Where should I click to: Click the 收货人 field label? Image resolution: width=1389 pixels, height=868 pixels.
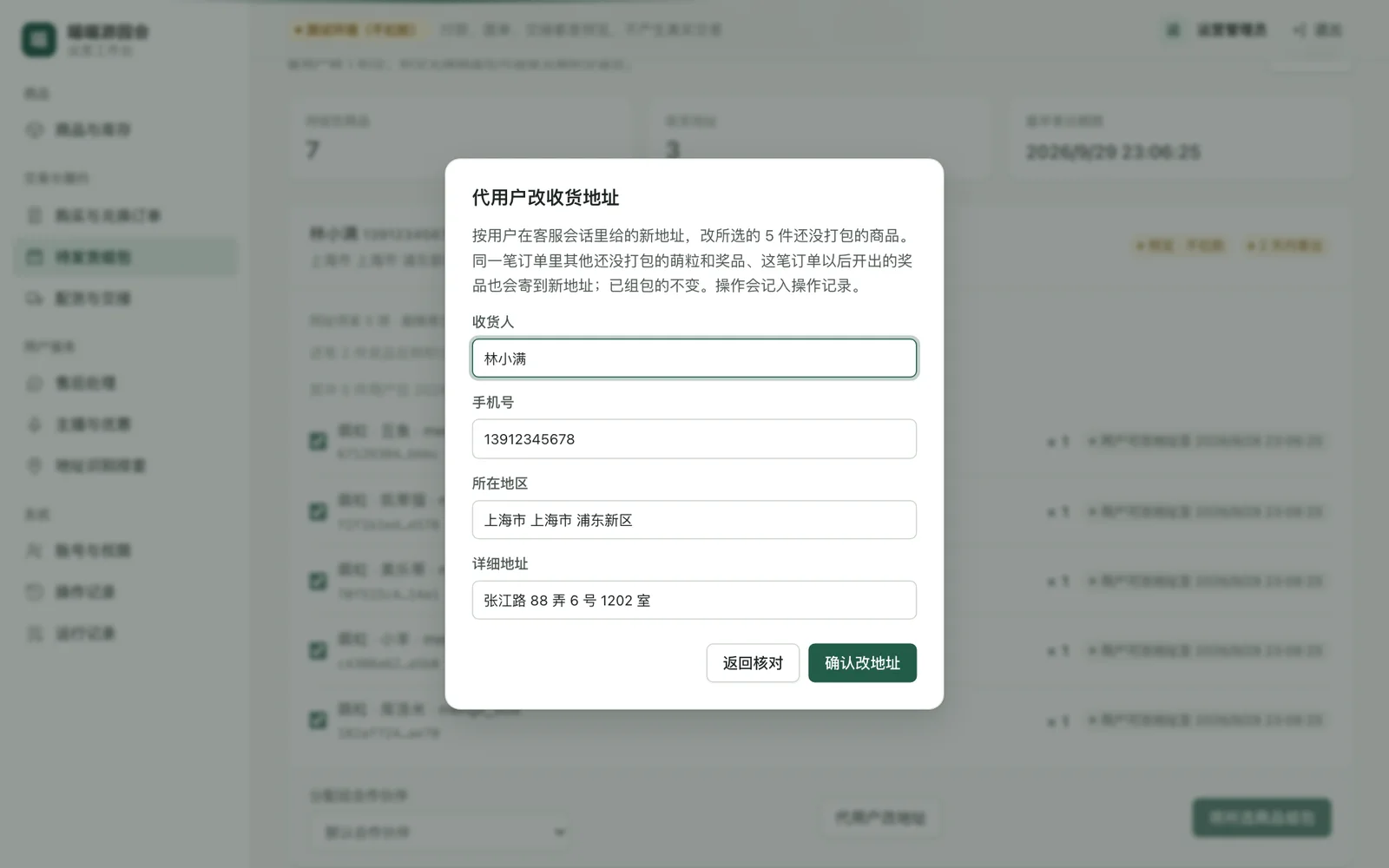(x=493, y=322)
